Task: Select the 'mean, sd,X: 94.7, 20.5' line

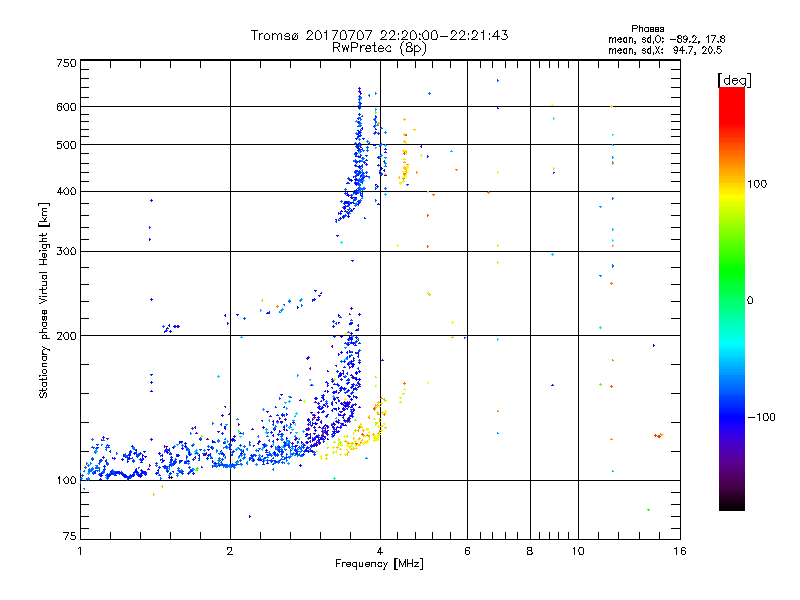Action: coord(665,50)
